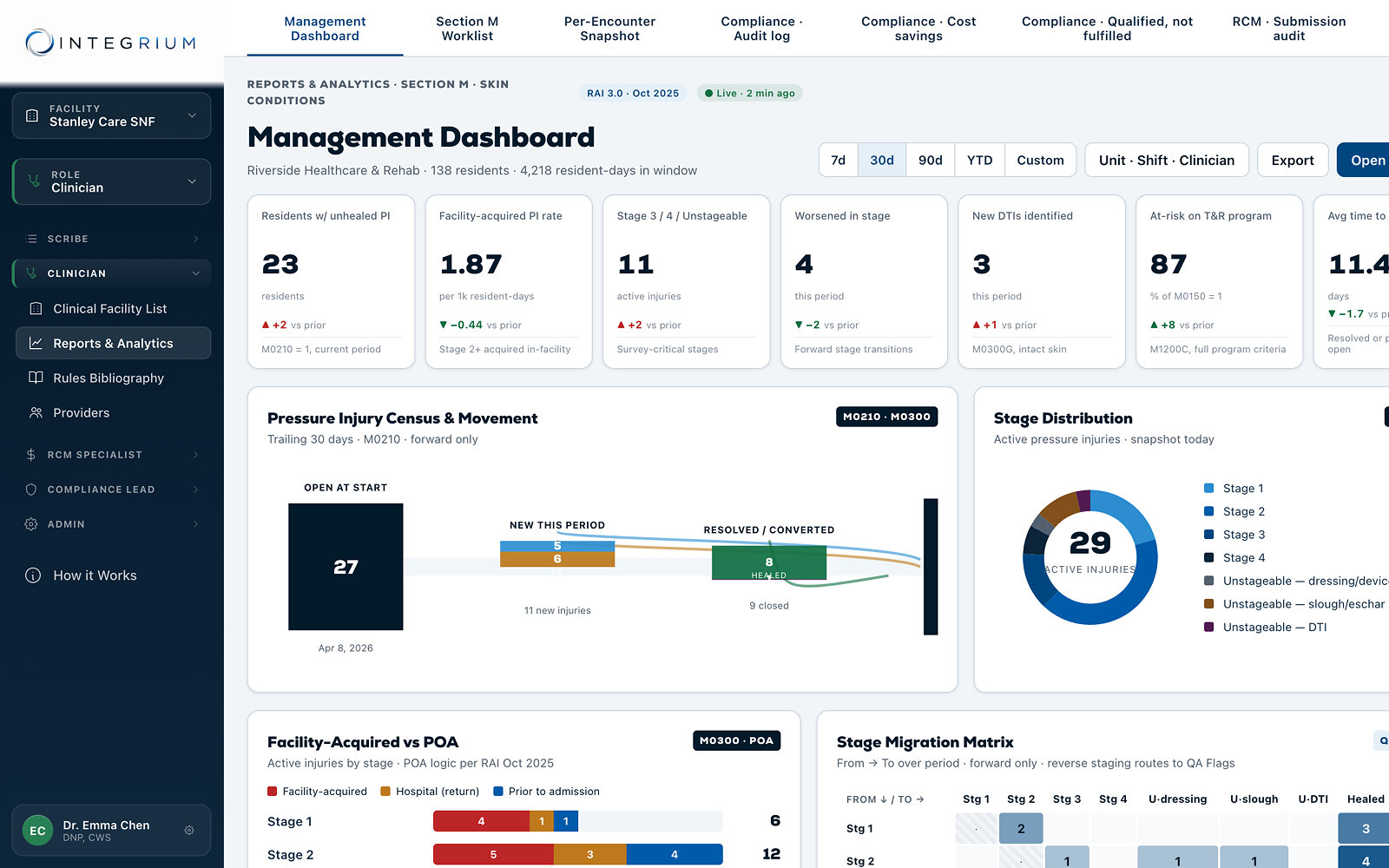Click the Facility-acquired legend swatch
The image size is (1389, 868).
273,791
